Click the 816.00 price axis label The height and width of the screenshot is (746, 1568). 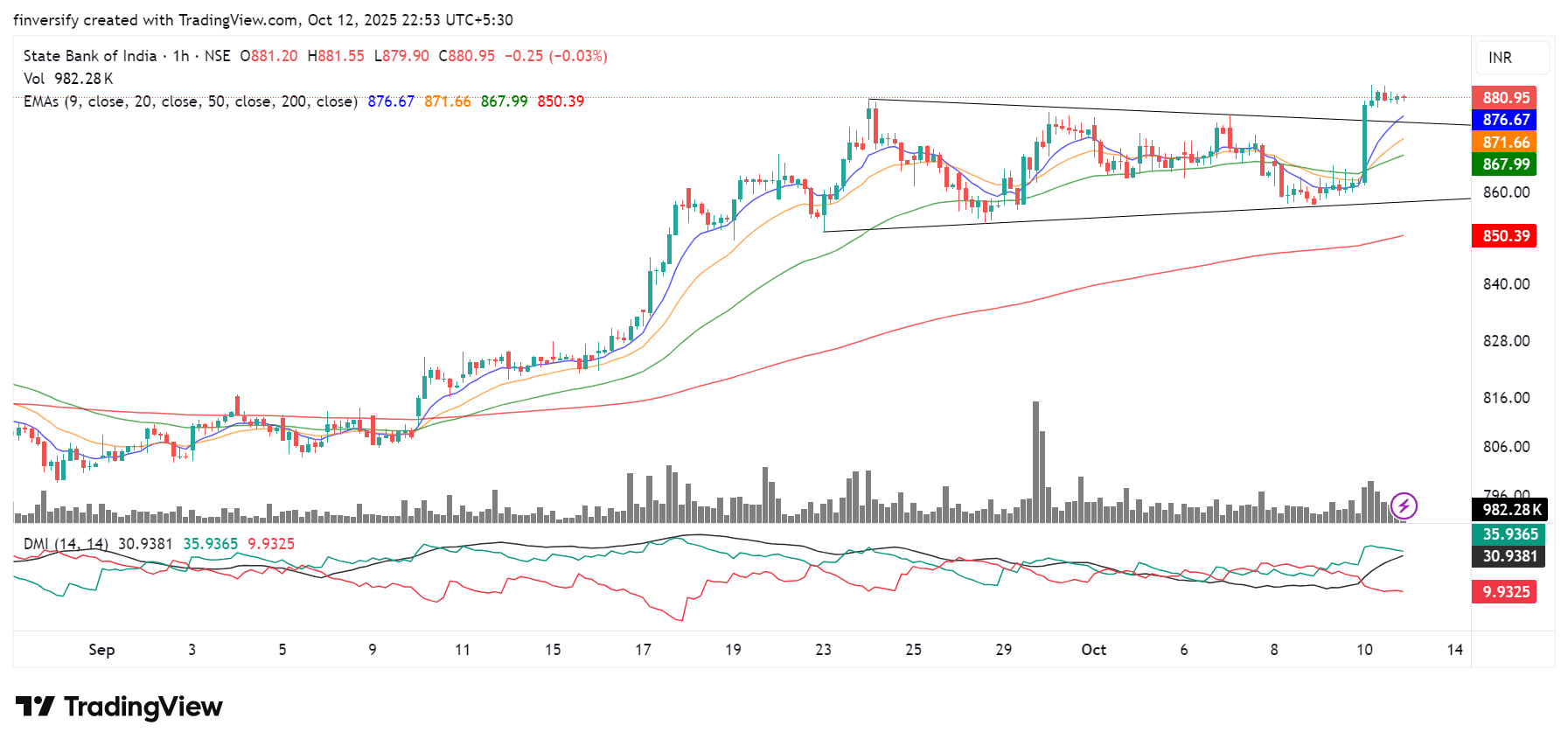pos(1506,398)
